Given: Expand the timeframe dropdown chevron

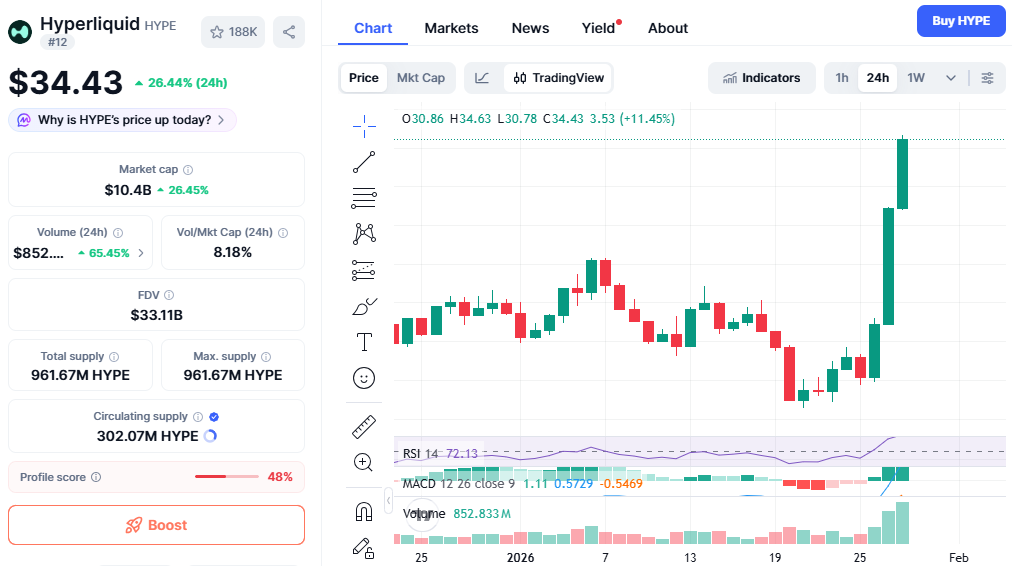Looking at the screenshot, I should pyautogui.click(x=951, y=78).
